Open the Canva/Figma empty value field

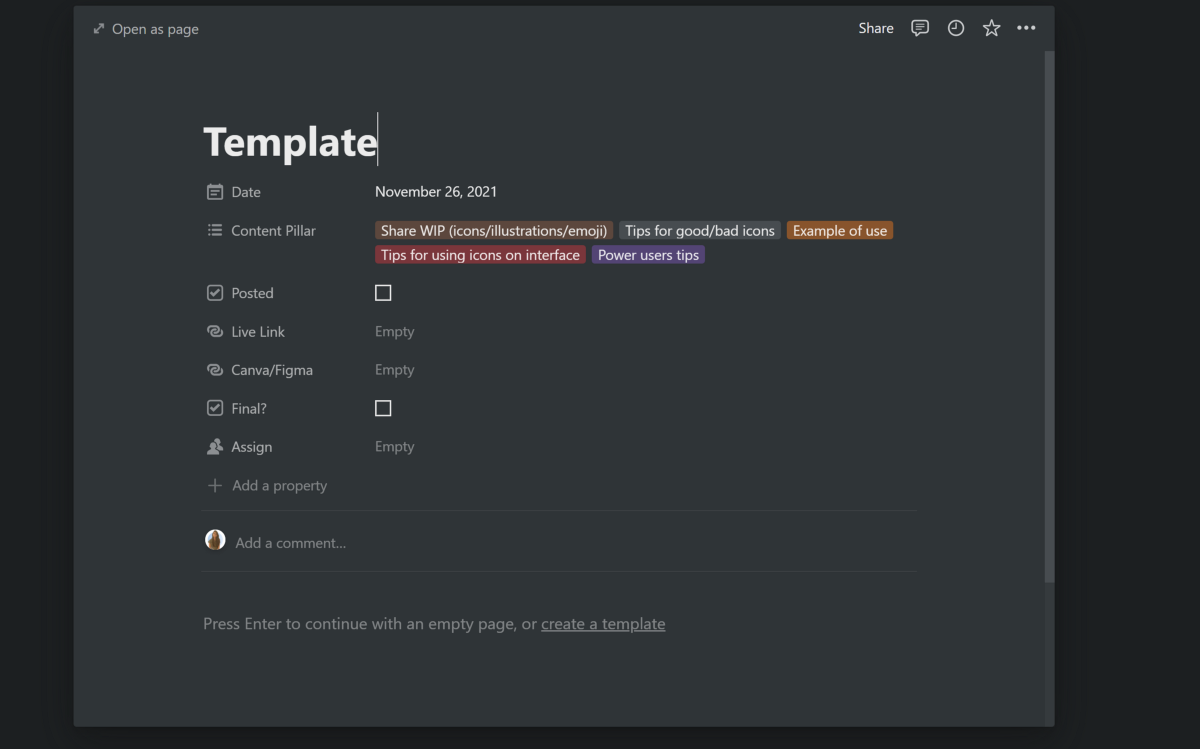394,369
